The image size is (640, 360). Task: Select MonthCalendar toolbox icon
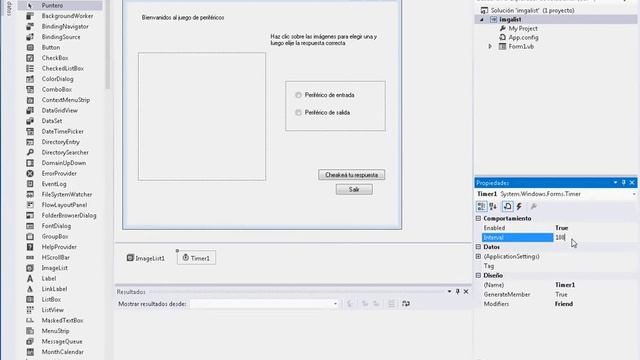point(30,352)
